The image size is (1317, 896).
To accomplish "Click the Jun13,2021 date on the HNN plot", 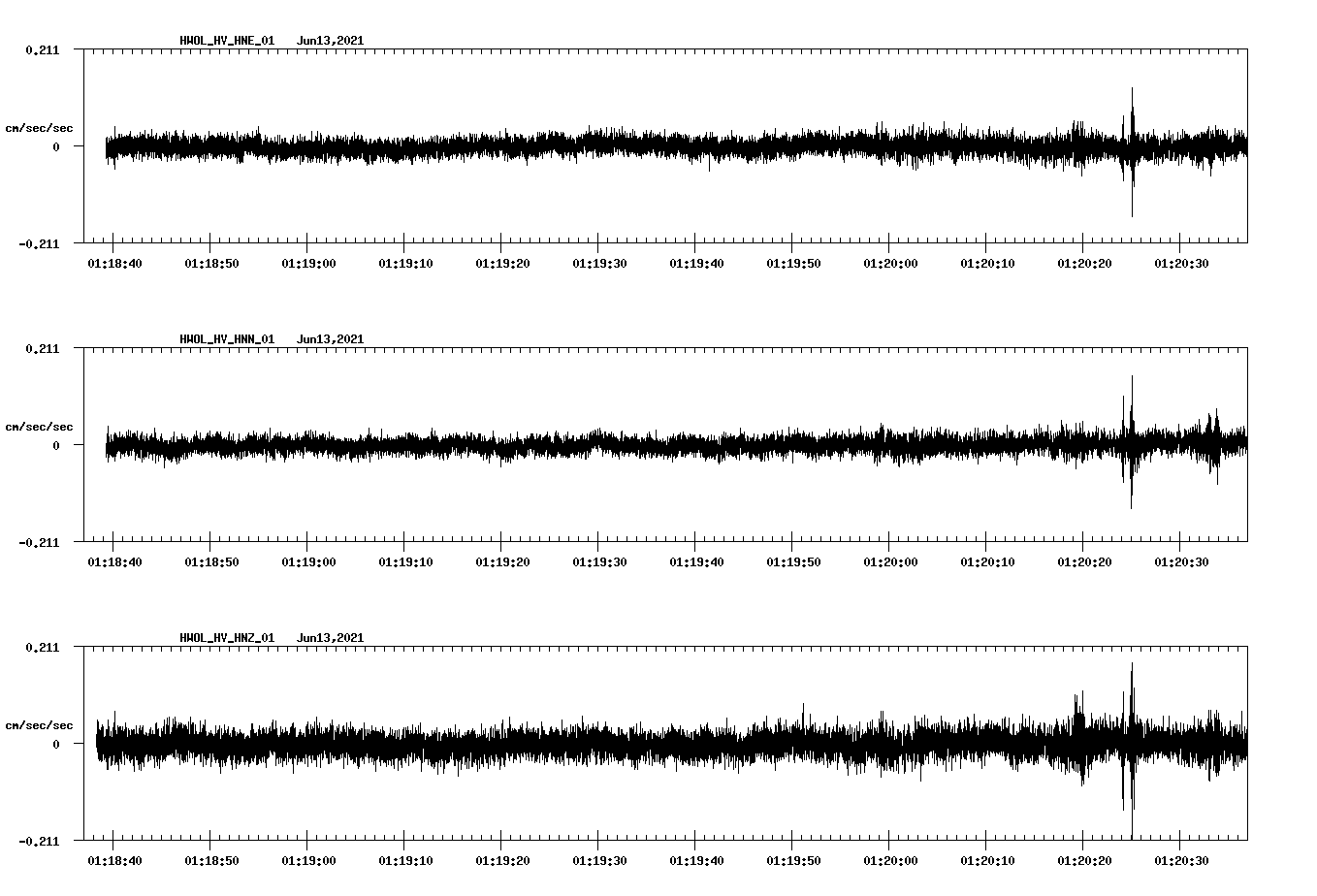I will (x=331, y=339).
